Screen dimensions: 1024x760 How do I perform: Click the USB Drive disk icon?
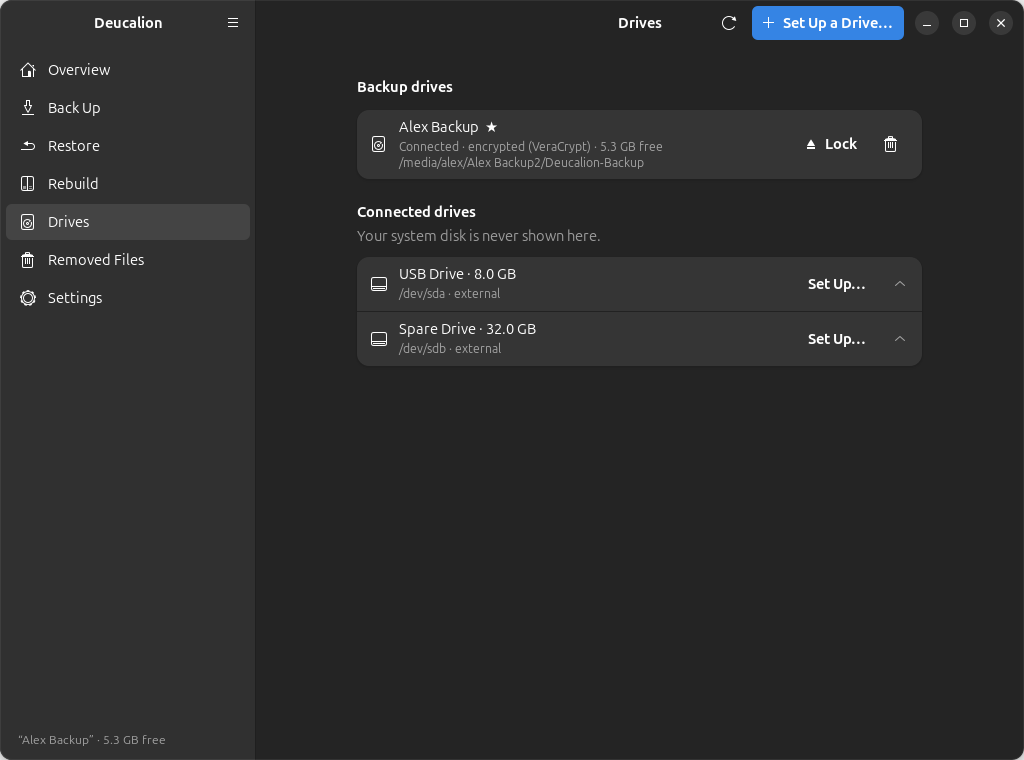pos(379,284)
